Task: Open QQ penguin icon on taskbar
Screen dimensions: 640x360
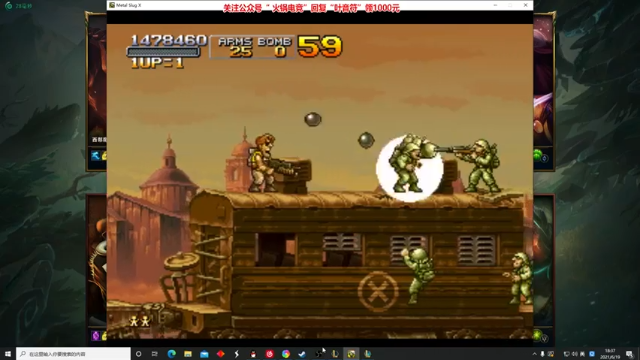Action: tap(253, 354)
